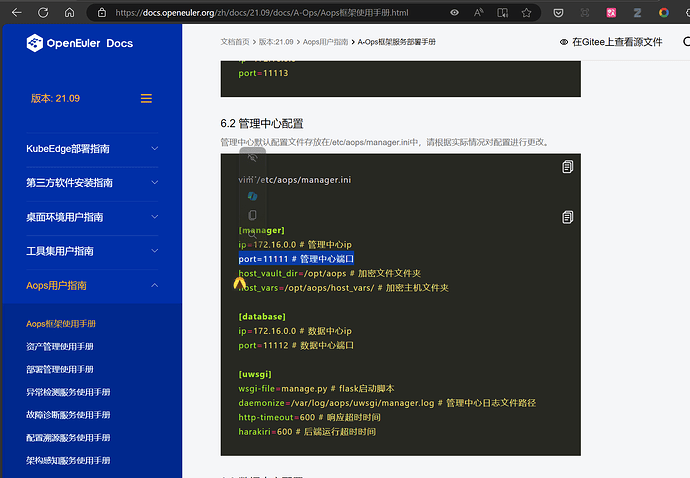Open the version 21.09 hamburger menu
Image resolution: width=690 pixels, height=478 pixels.
pyautogui.click(x=146, y=98)
